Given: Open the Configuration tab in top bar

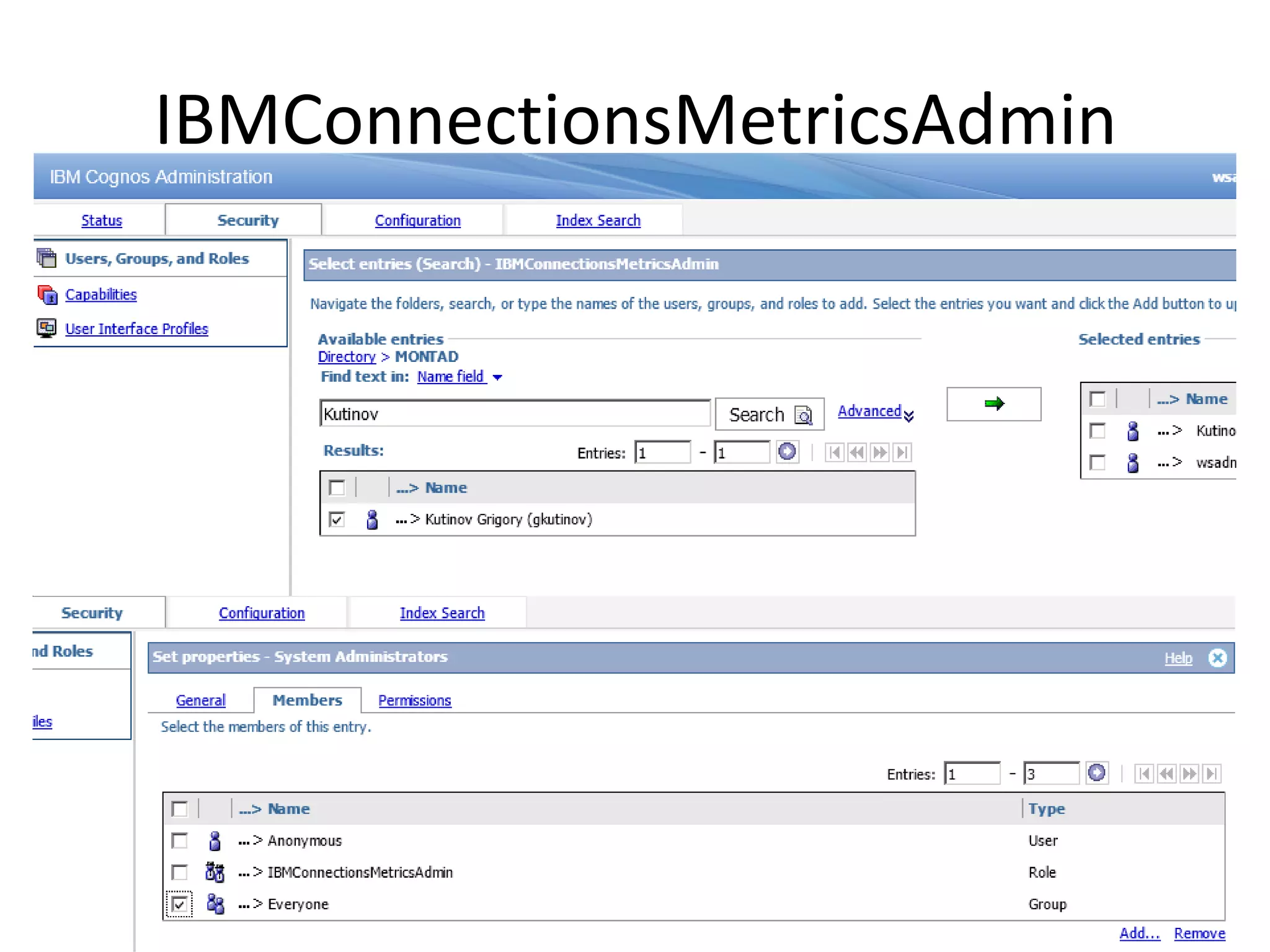Looking at the screenshot, I should point(418,220).
